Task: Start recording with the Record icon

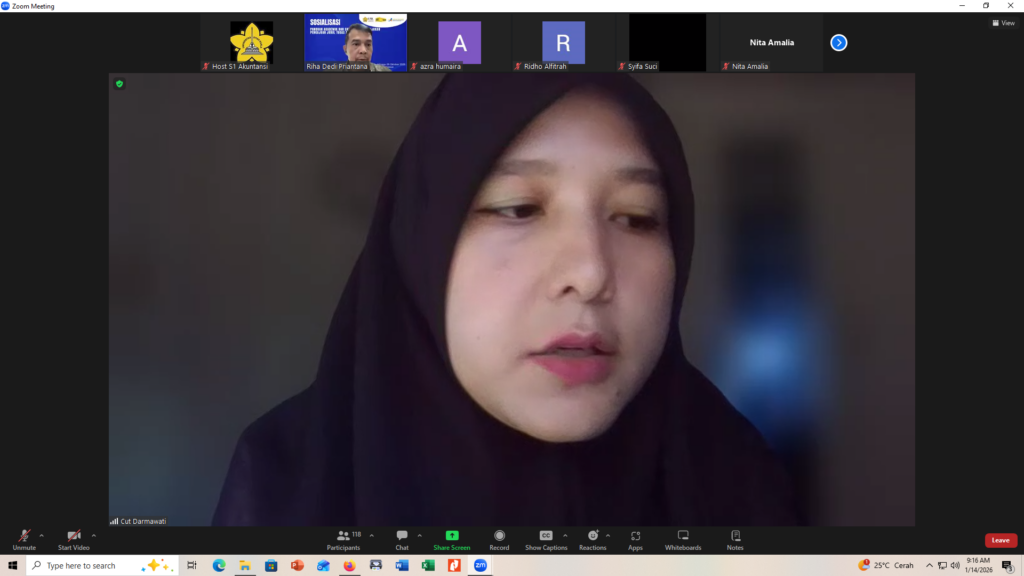Action: click(x=499, y=539)
